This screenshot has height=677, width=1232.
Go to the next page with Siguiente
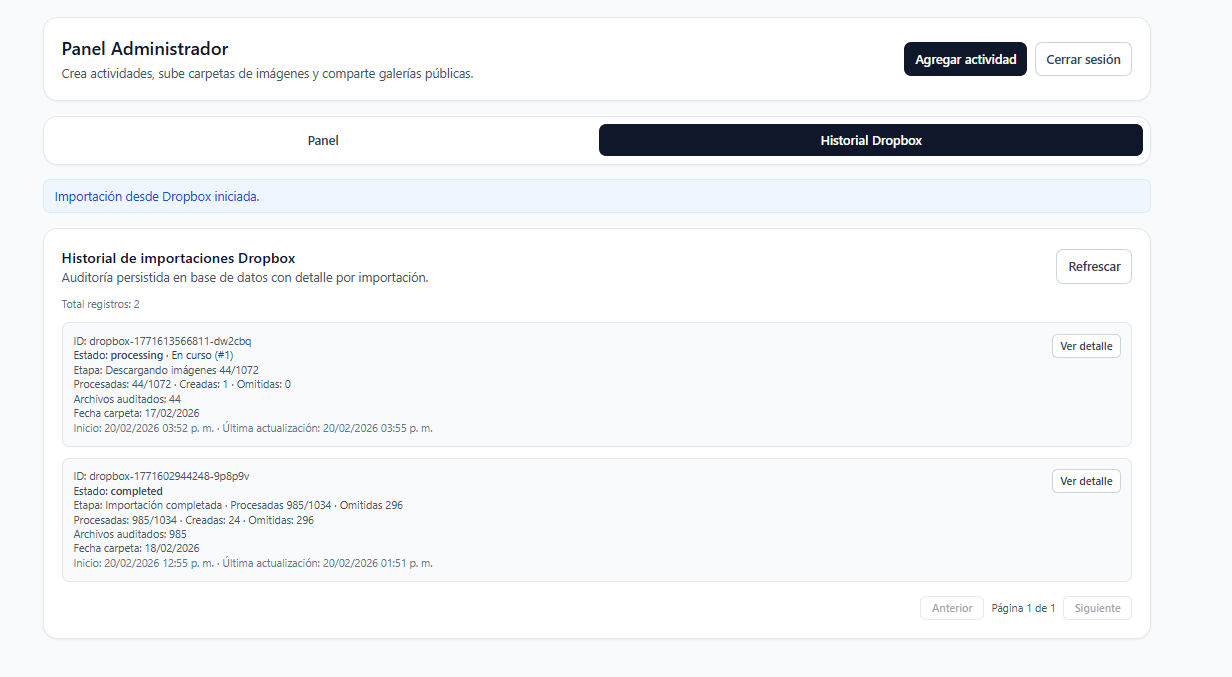pyautogui.click(x=1097, y=608)
